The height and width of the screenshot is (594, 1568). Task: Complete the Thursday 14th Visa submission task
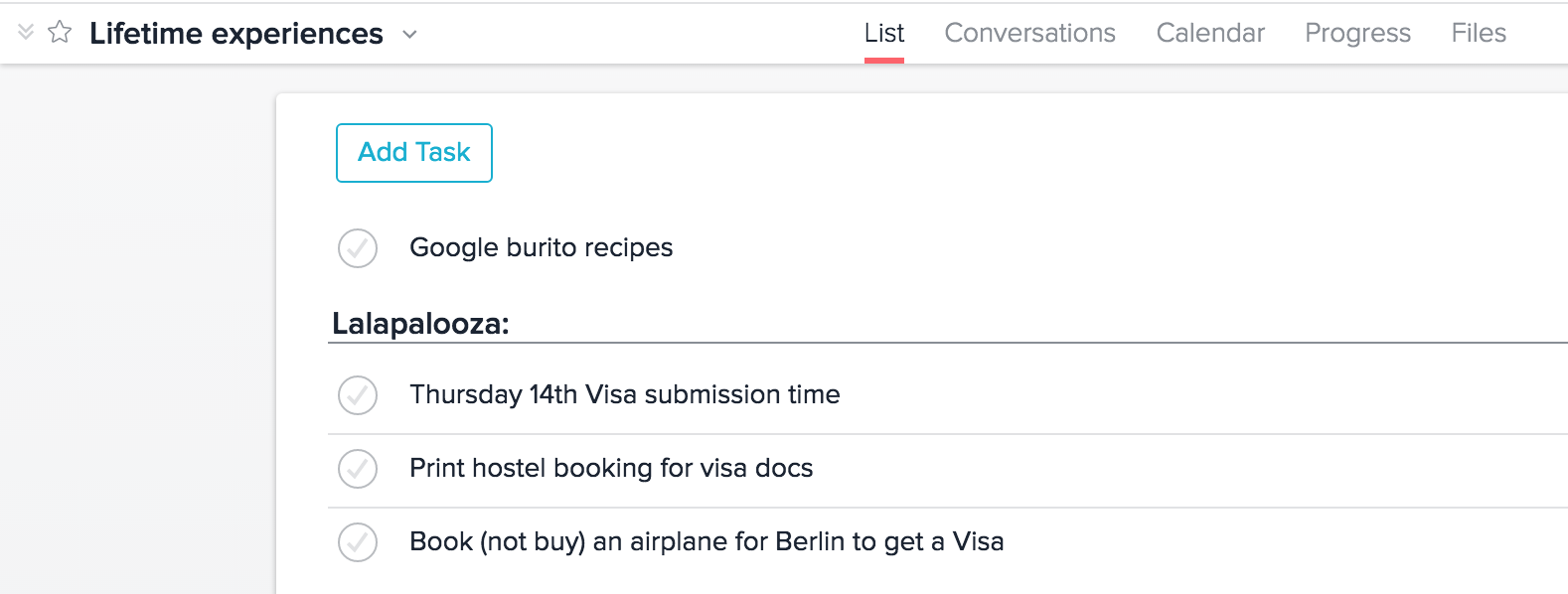tap(358, 395)
